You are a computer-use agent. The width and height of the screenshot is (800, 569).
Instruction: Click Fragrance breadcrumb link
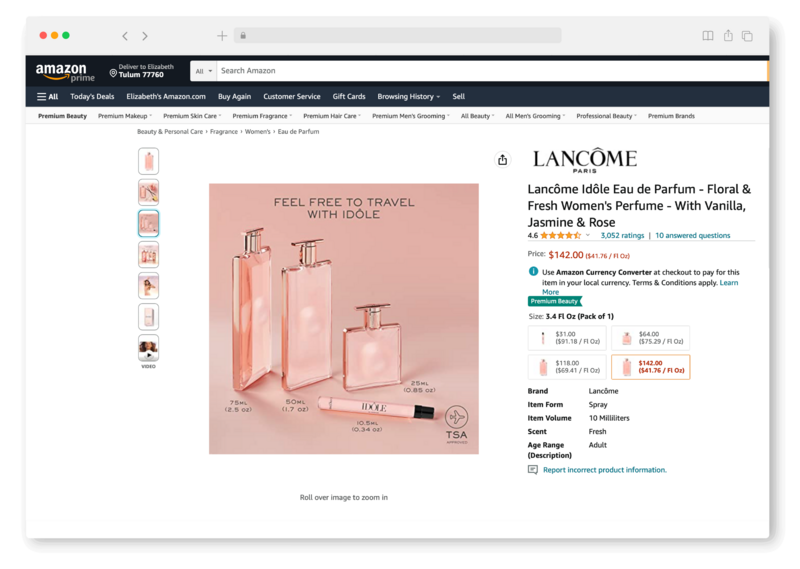224,132
